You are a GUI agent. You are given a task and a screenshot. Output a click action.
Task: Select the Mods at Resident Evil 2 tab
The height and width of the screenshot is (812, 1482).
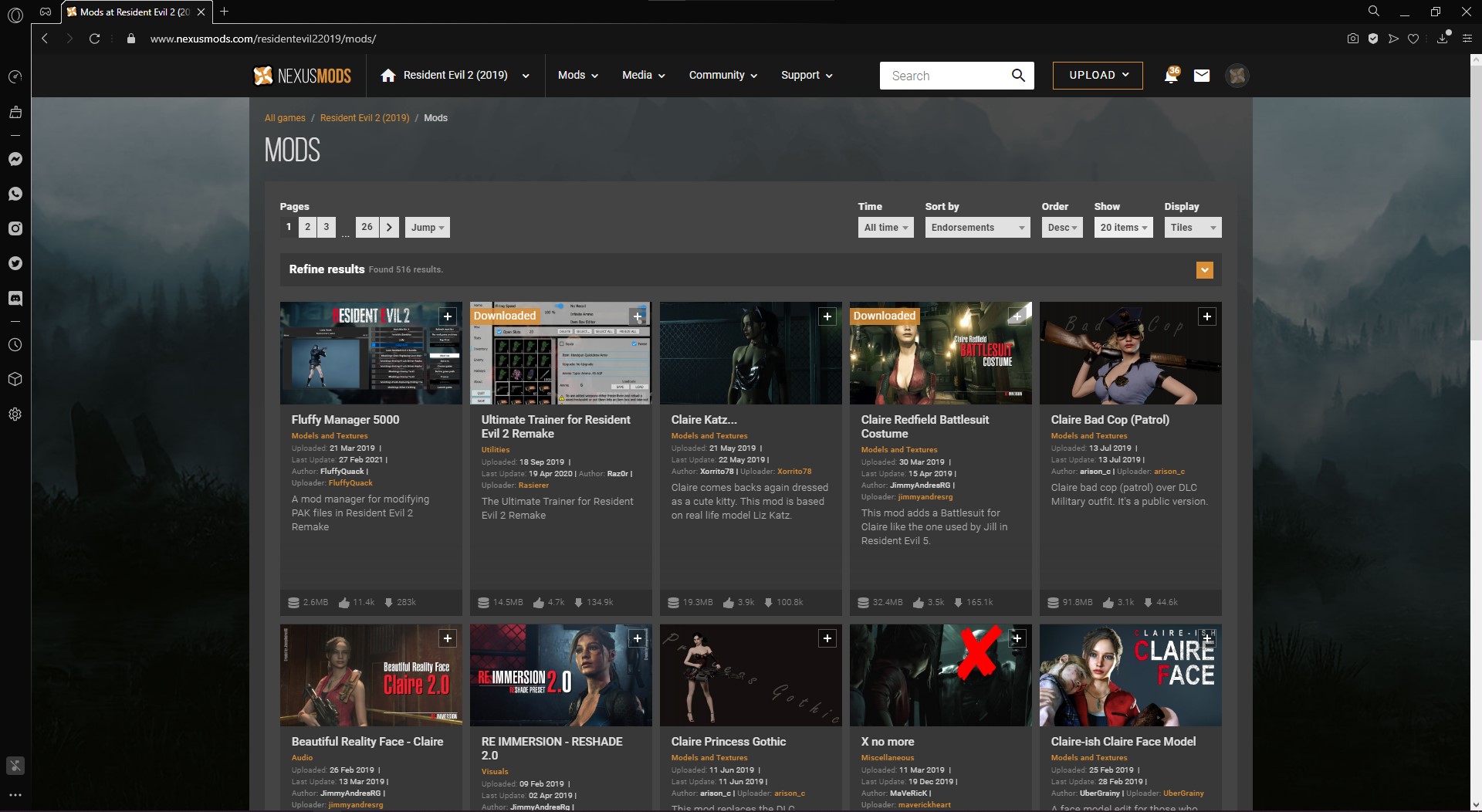tap(135, 12)
